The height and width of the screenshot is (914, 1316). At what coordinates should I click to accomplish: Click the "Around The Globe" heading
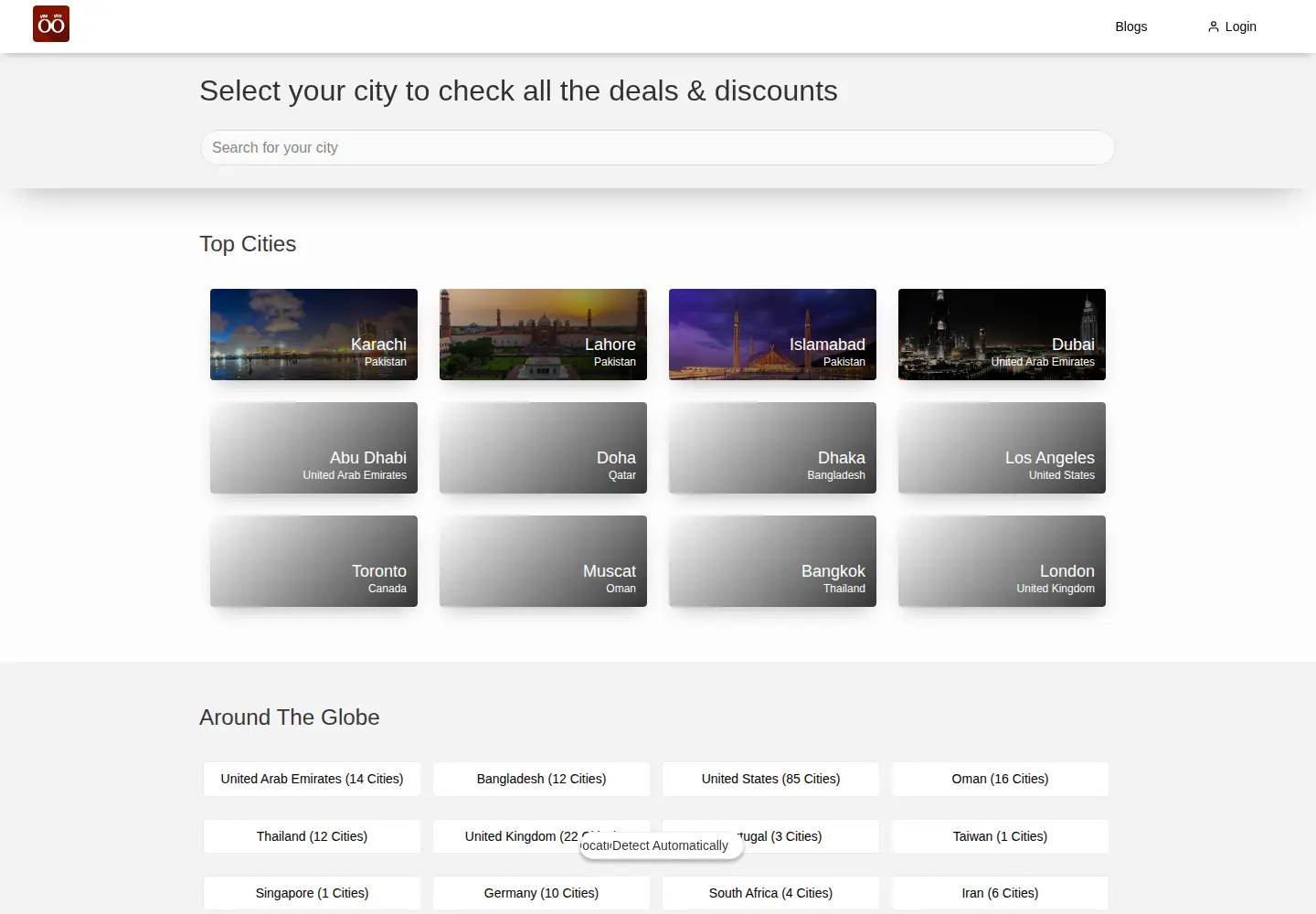click(290, 717)
